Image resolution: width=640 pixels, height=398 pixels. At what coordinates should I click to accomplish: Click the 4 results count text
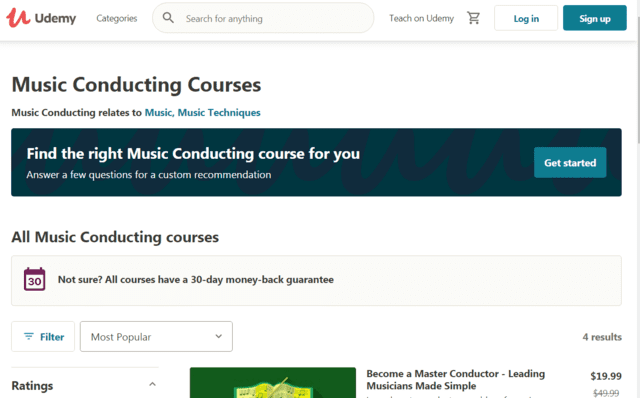602,337
